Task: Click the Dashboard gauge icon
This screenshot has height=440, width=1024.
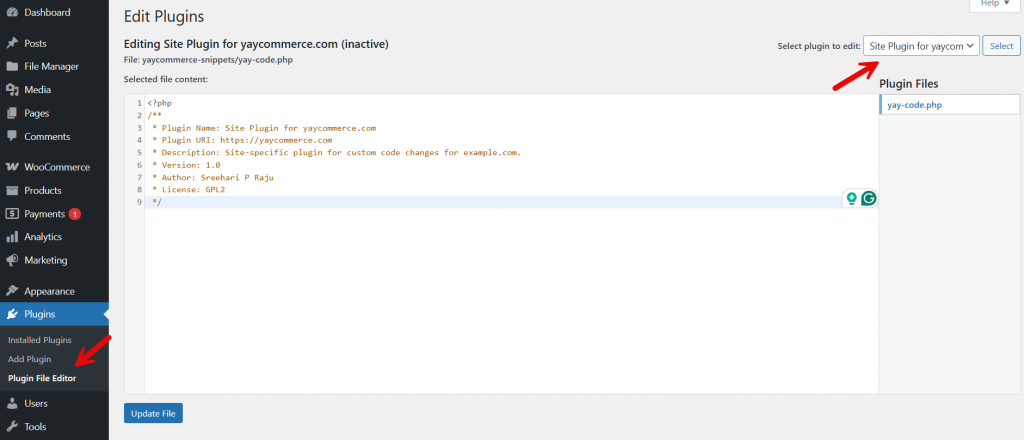Action: (x=12, y=12)
